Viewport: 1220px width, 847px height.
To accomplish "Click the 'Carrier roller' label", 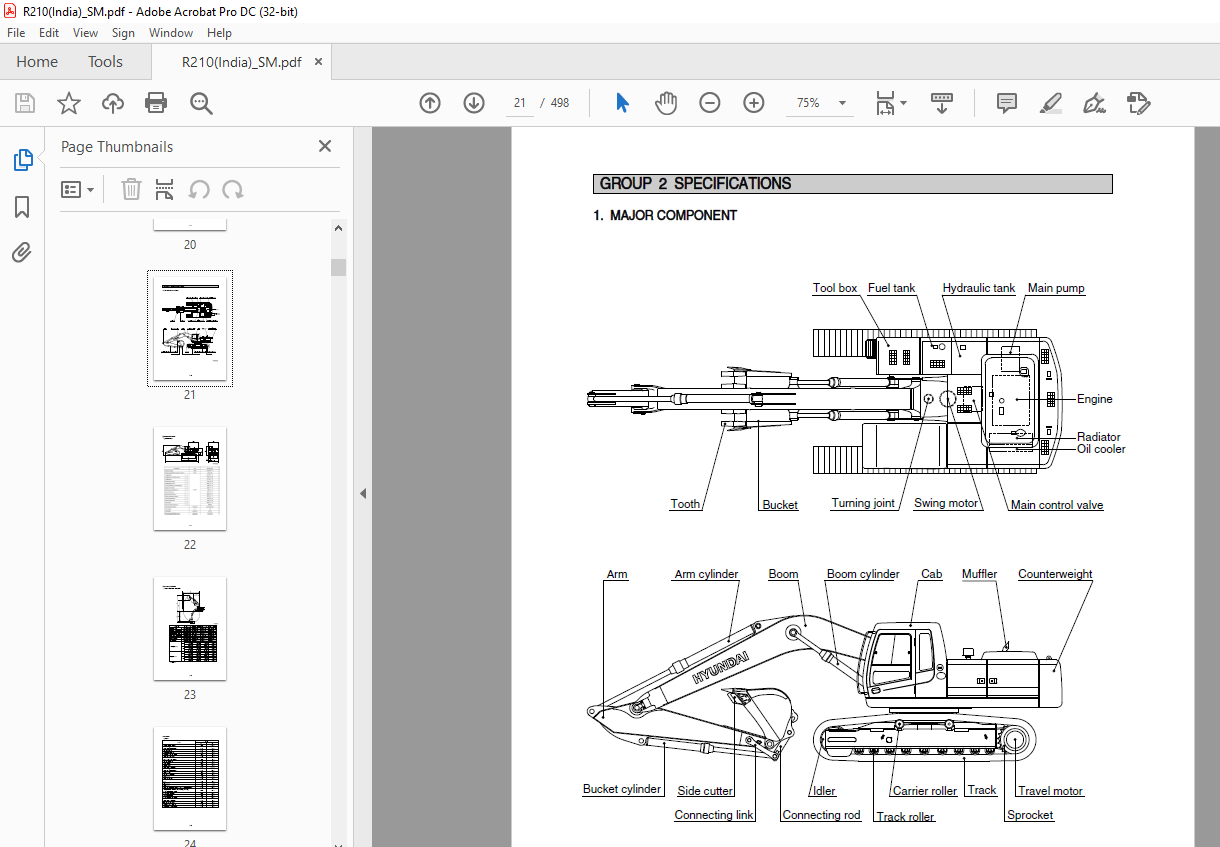I will point(925,791).
